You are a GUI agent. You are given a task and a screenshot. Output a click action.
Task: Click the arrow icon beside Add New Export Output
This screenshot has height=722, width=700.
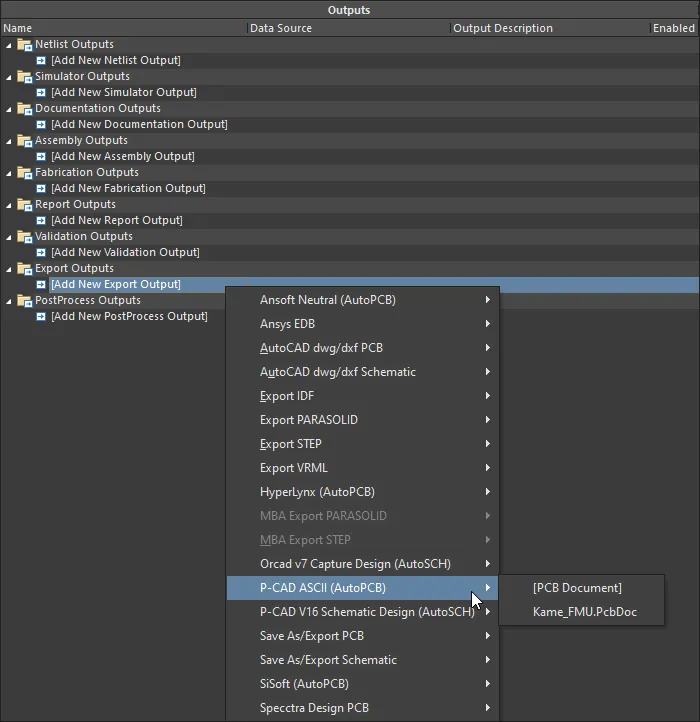(x=41, y=285)
